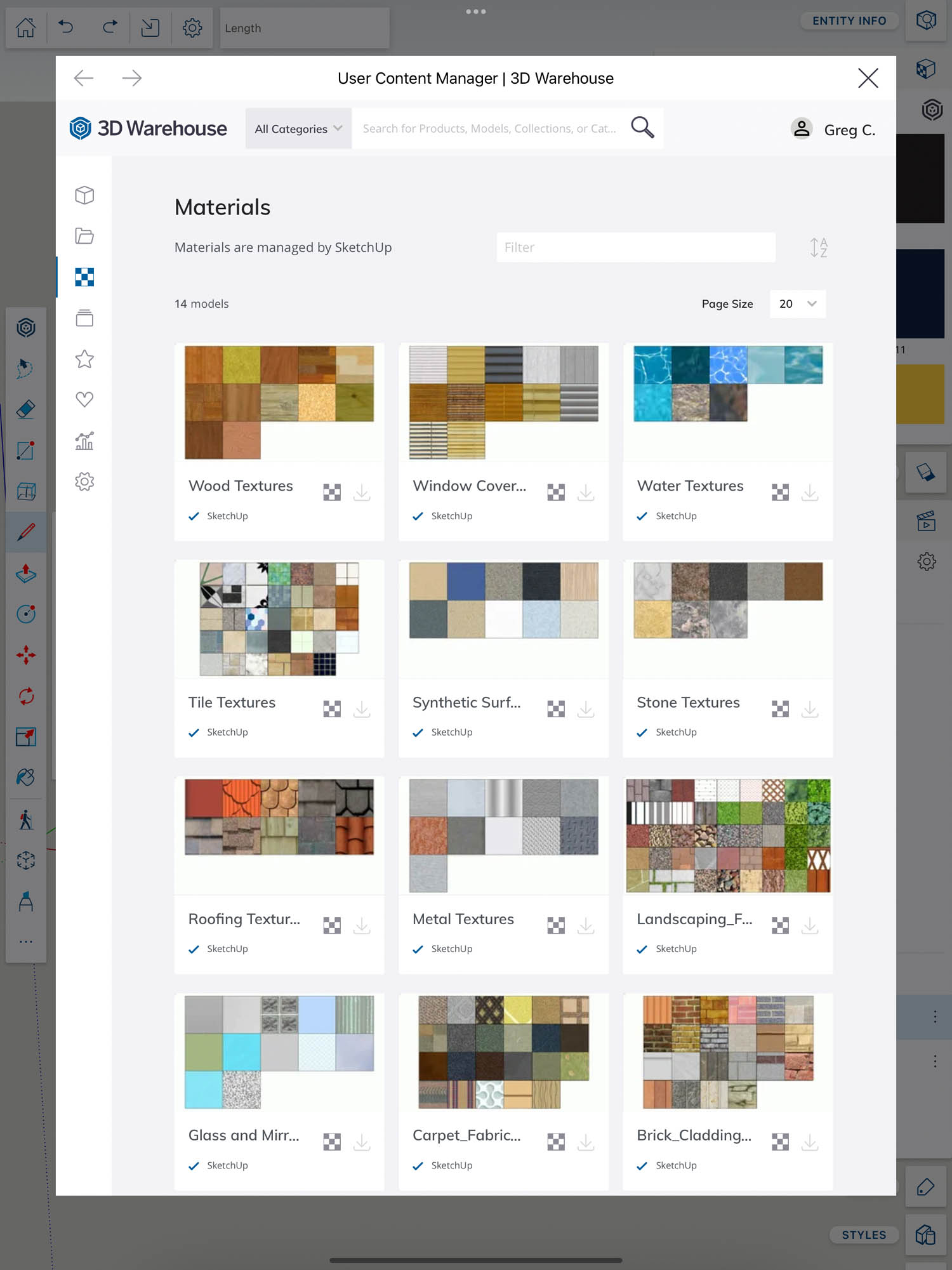Click the material icon on Stone Textures
This screenshot has height=1270, width=952.
coord(780,709)
